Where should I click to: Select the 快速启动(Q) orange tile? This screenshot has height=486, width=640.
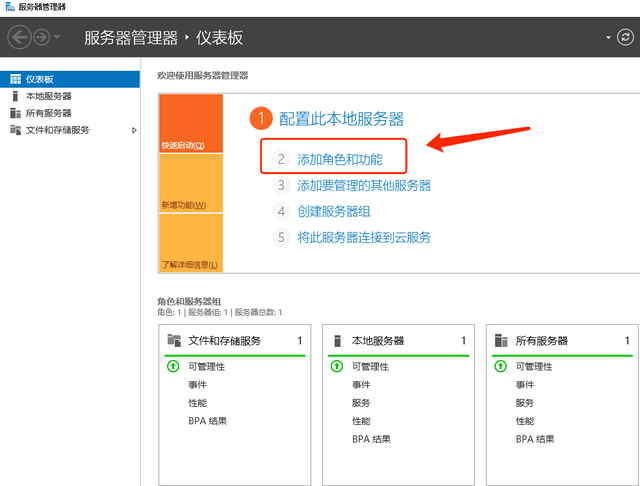coord(191,123)
